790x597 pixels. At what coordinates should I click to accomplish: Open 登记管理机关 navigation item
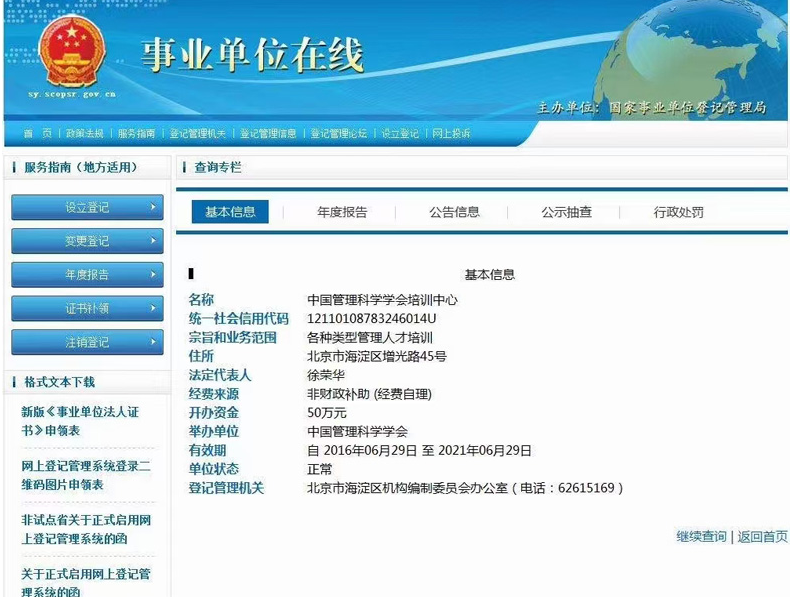pos(198,133)
